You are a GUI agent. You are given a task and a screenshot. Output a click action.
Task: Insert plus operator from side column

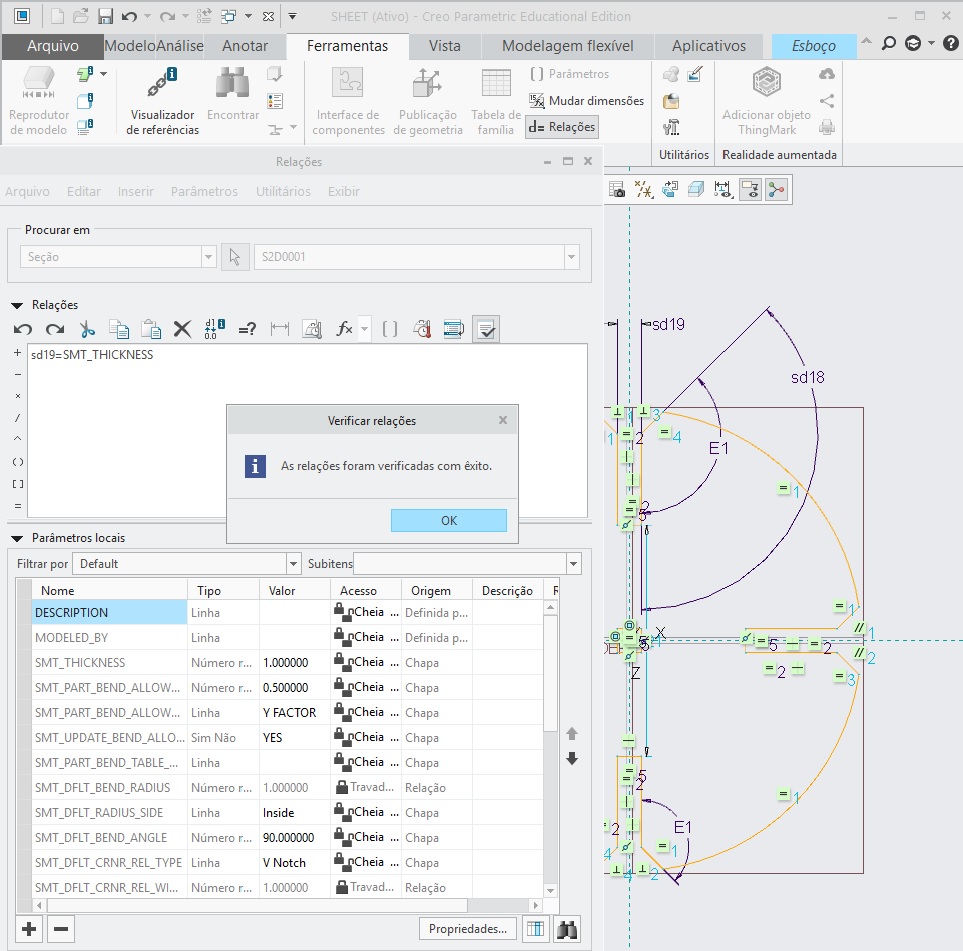[17, 353]
